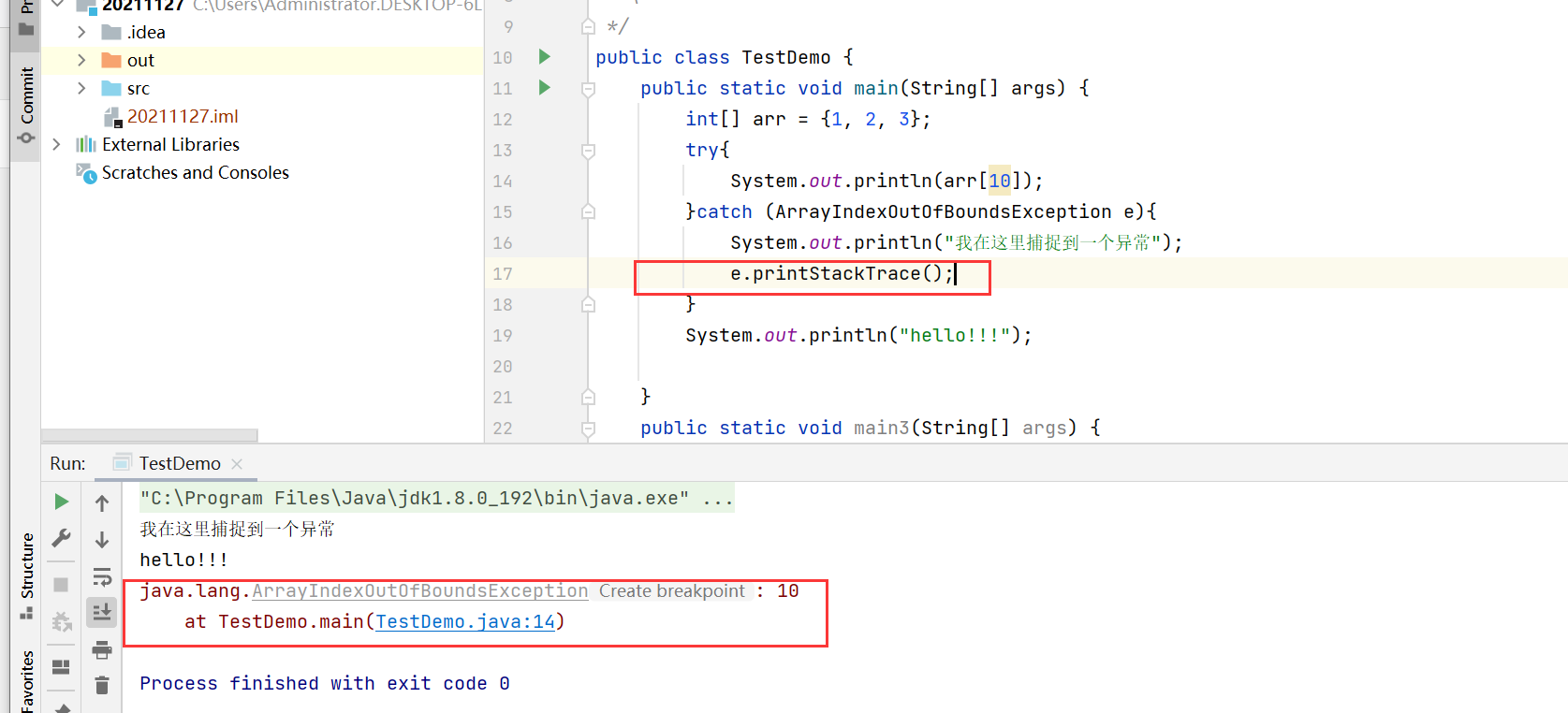The height and width of the screenshot is (713, 1568).
Task: Select the out folder row
Action: click(x=262, y=60)
